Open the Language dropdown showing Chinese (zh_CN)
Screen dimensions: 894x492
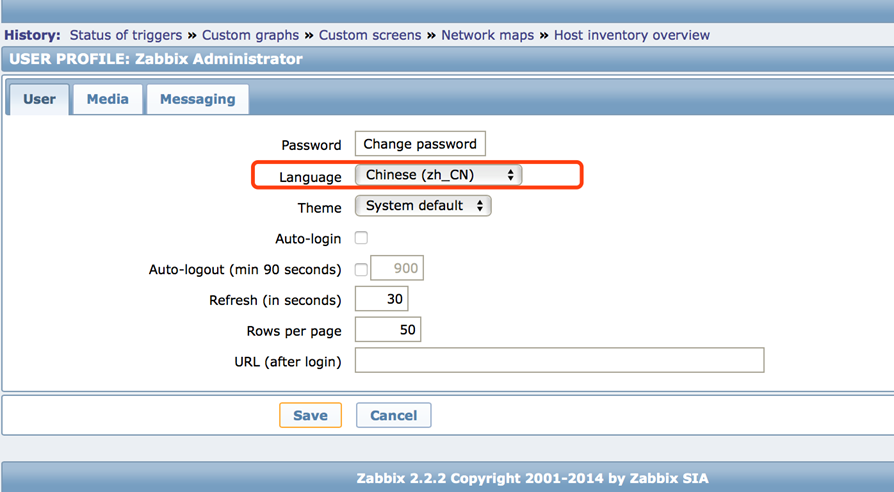[x=438, y=175]
